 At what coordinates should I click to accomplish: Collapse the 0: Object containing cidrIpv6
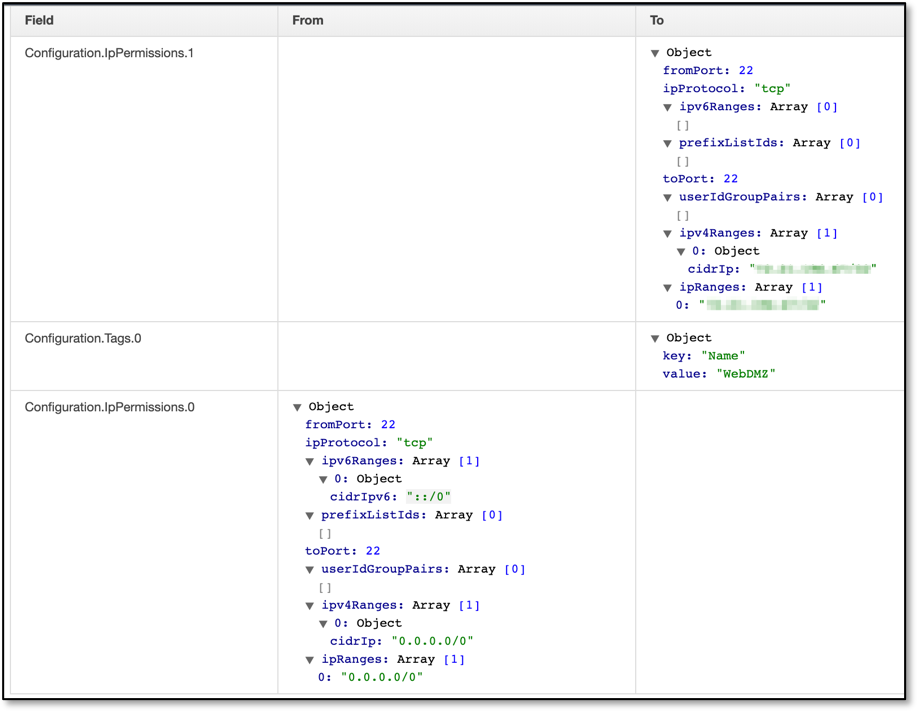[x=323, y=480]
